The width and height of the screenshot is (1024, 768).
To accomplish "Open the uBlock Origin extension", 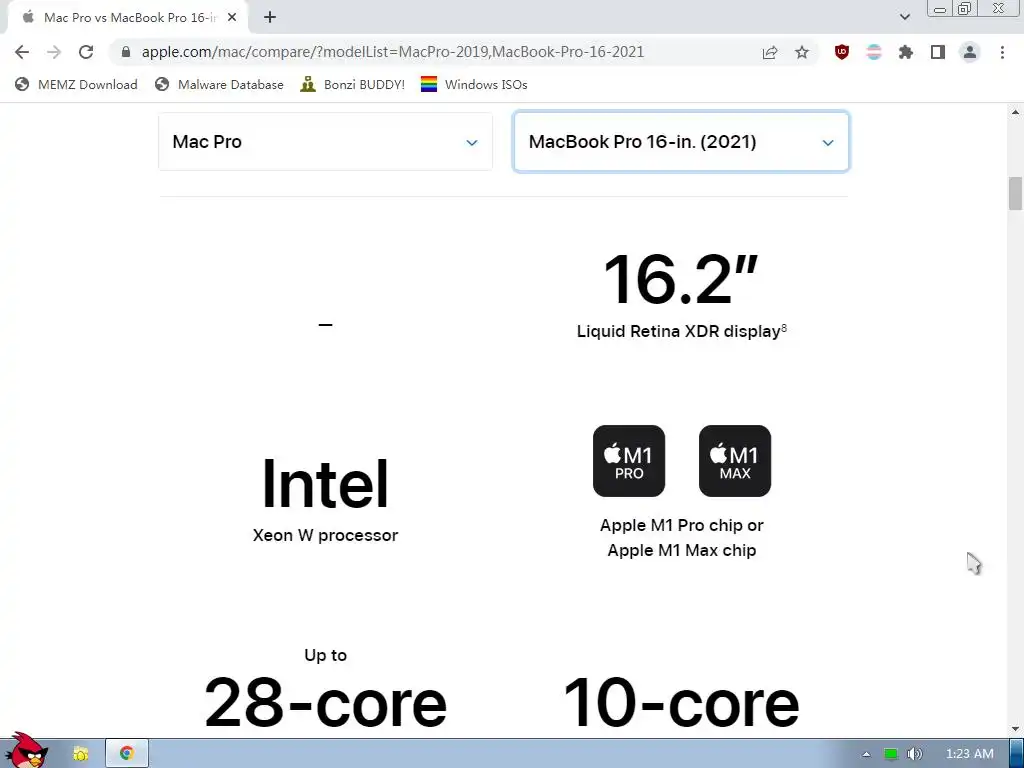I will point(842,52).
